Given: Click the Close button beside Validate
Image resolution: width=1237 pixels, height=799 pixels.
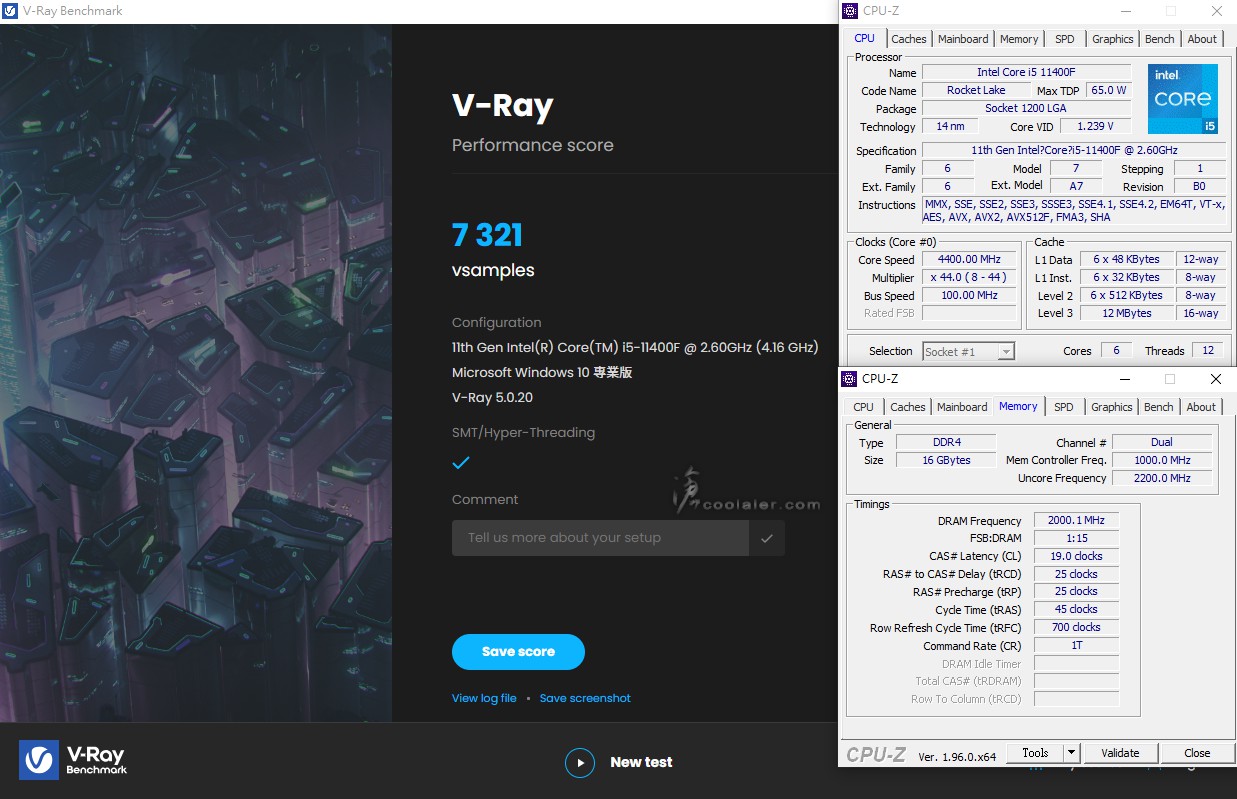Looking at the screenshot, I should (x=1197, y=753).
